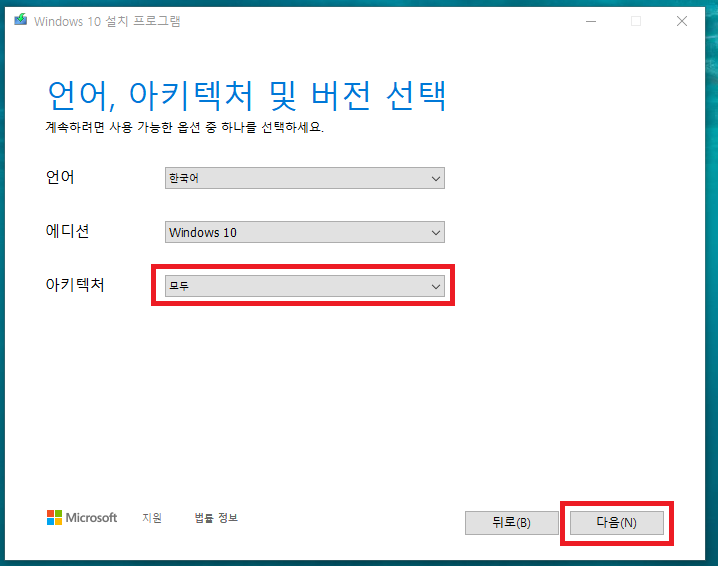Image resolution: width=718 pixels, height=566 pixels.
Task: Click the Microsoft logo
Action: tap(82, 517)
